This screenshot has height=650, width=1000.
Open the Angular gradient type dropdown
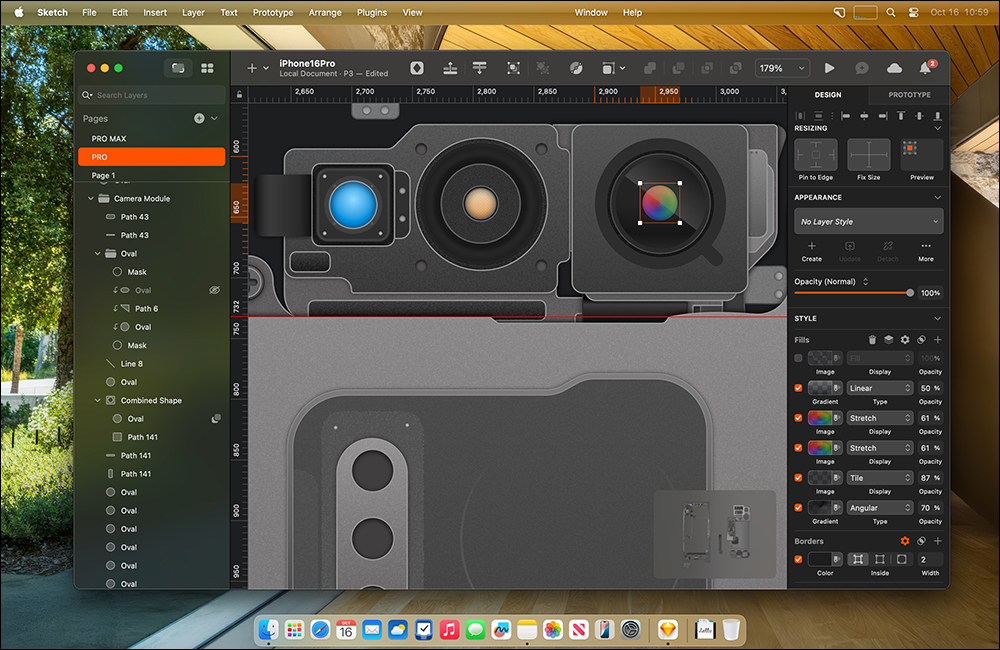click(879, 508)
